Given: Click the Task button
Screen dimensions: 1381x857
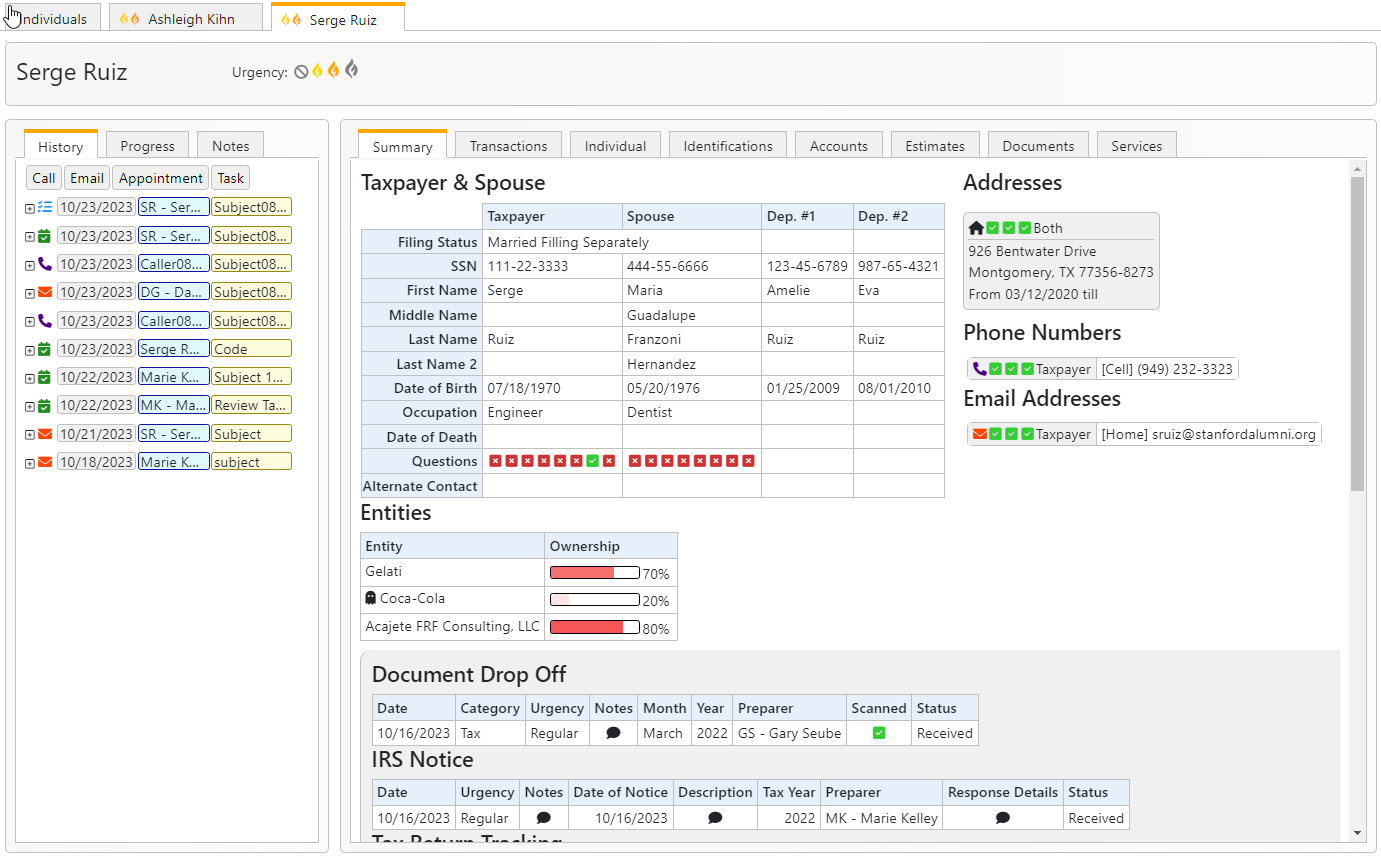Looking at the screenshot, I should tap(231, 178).
